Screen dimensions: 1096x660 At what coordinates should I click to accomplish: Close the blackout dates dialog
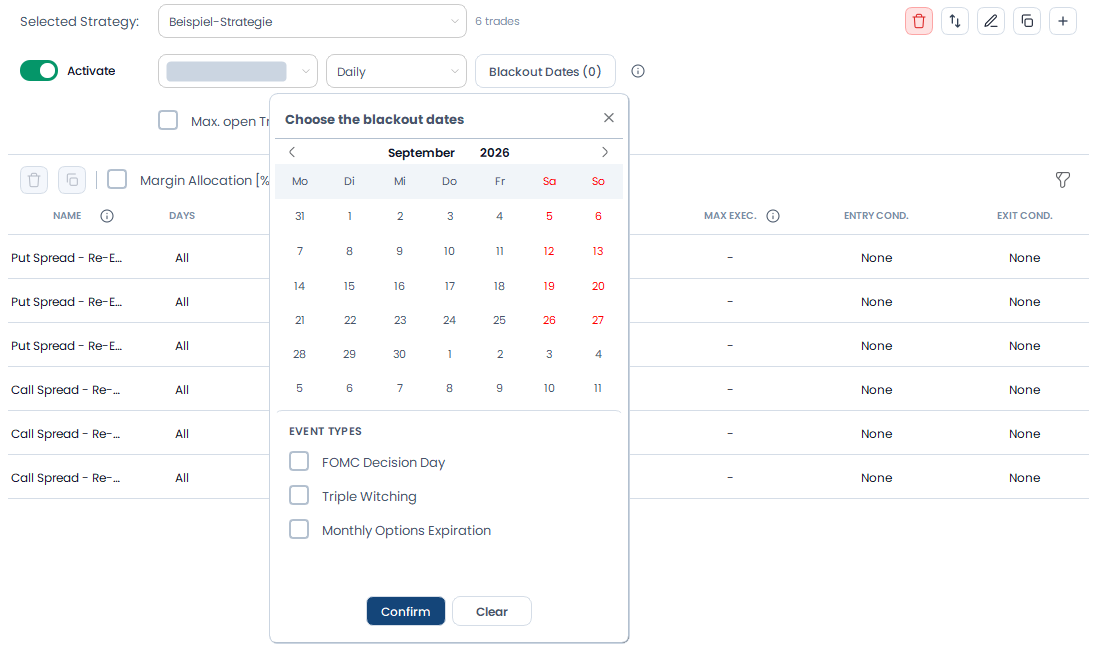pyautogui.click(x=609, y=117)
